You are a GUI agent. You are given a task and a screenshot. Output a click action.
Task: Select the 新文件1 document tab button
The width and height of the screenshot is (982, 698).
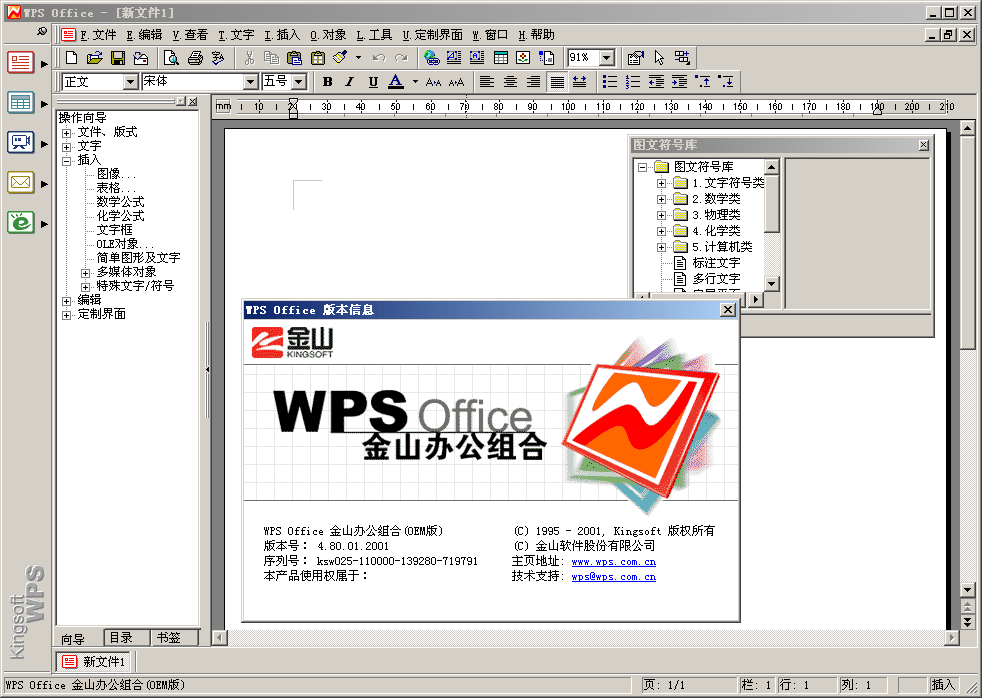pyautogui.click(x=95, y=662)
